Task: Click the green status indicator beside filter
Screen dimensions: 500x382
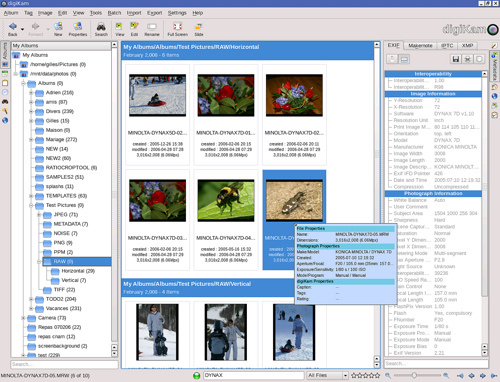Action: pyautogui.click(x=196, y=375)
